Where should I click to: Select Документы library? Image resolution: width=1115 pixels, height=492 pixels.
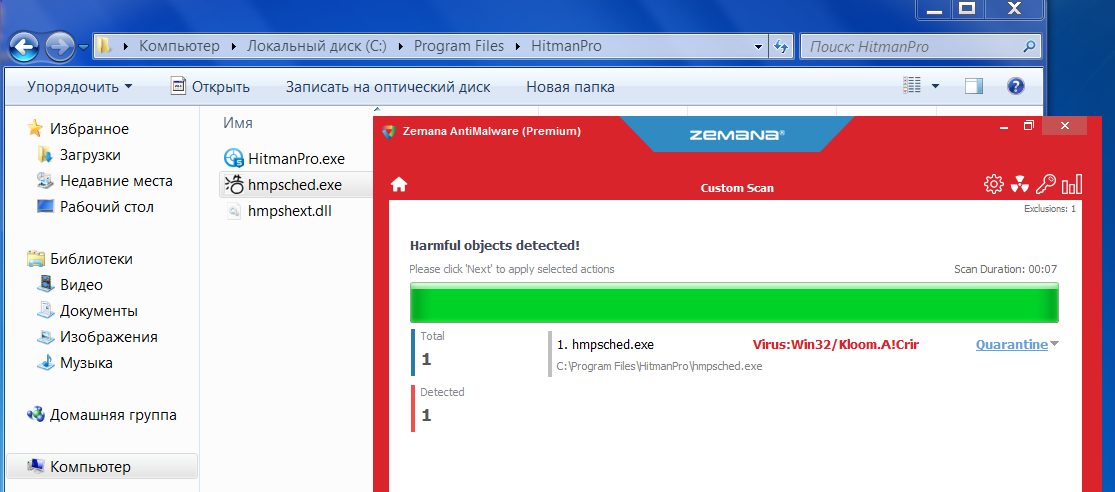point(99,311)
